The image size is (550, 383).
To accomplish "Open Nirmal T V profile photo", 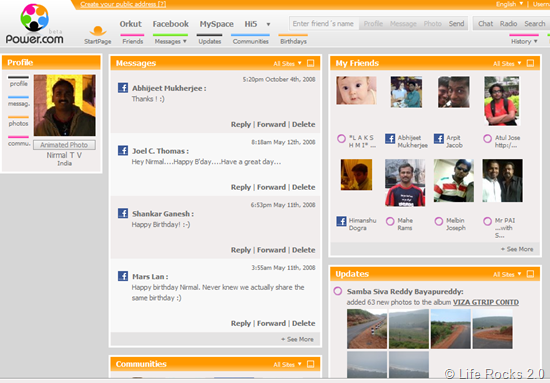I will pos(65,105).
